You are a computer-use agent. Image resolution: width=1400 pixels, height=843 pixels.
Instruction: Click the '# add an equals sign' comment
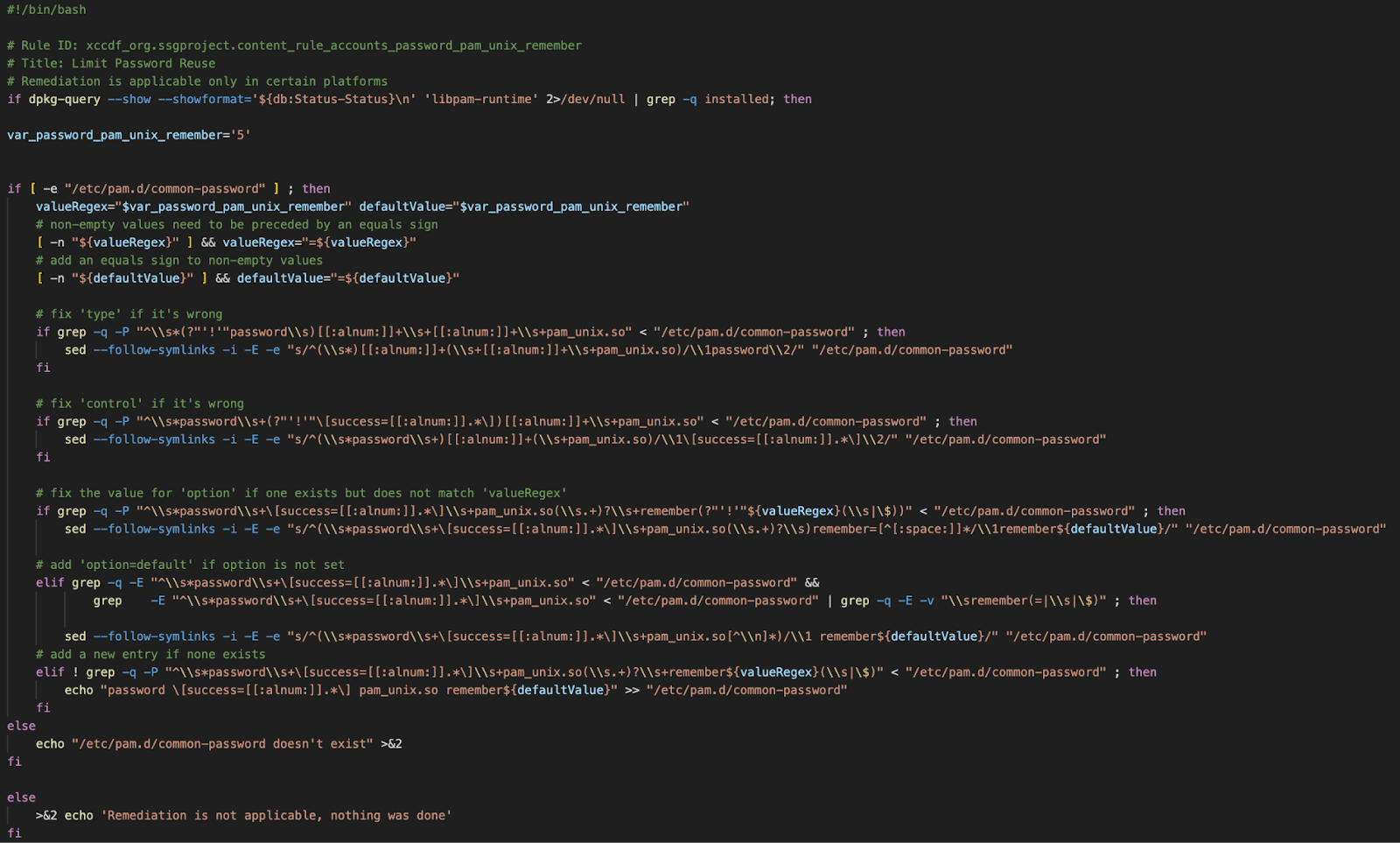point(179,260)
